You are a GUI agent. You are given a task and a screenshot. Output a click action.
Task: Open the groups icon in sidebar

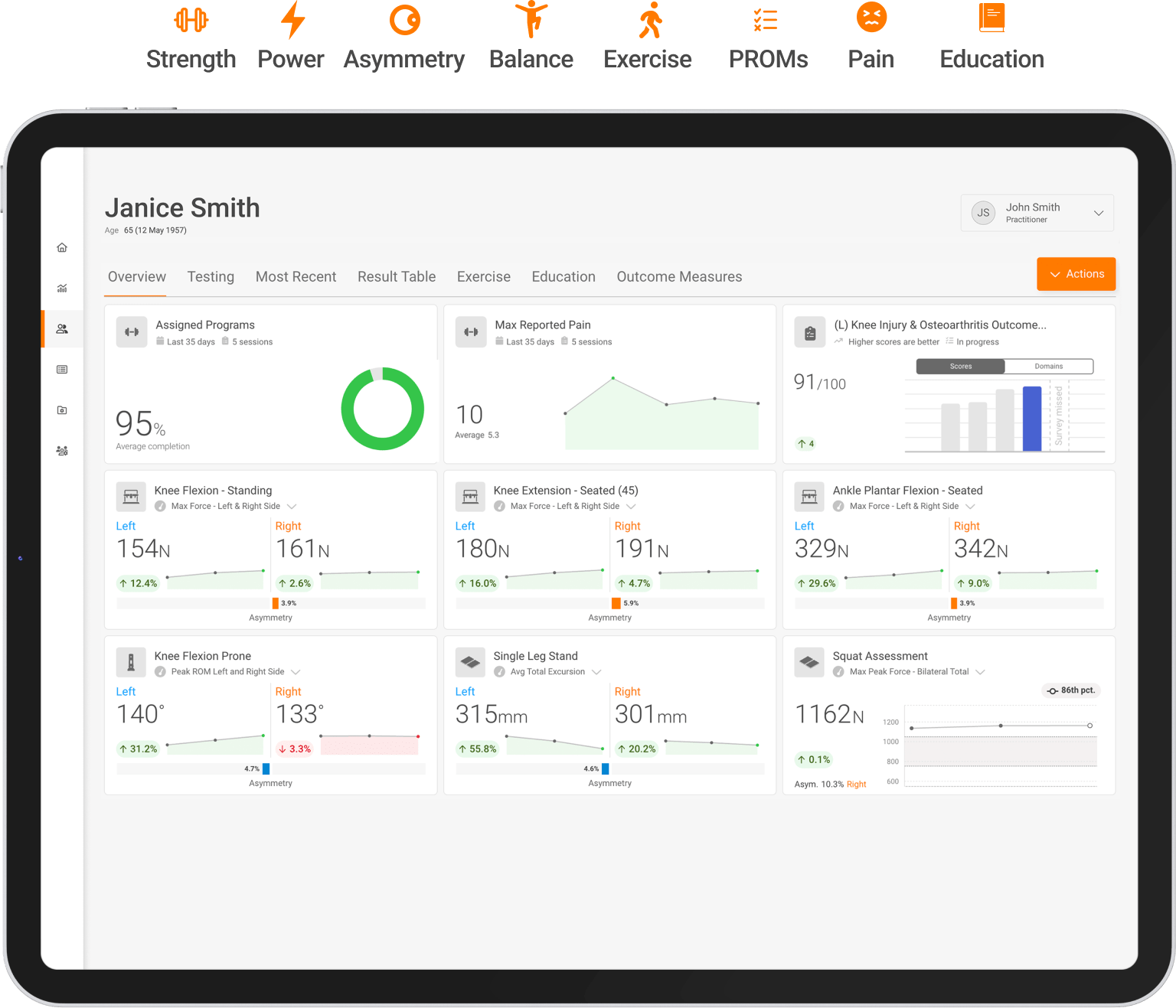pyautogui.click(x=62, y=451)
